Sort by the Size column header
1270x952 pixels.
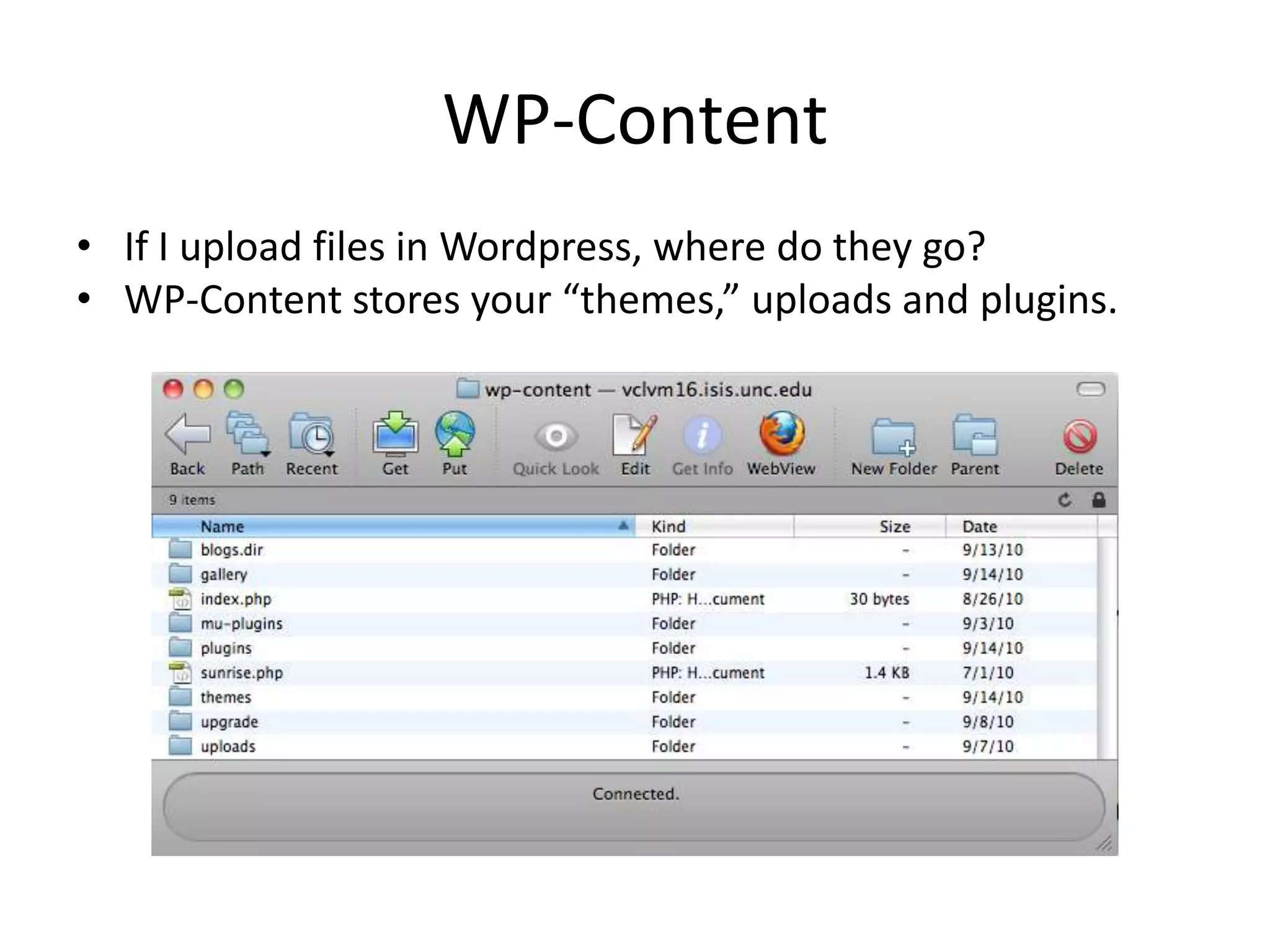tap(870, 526)
